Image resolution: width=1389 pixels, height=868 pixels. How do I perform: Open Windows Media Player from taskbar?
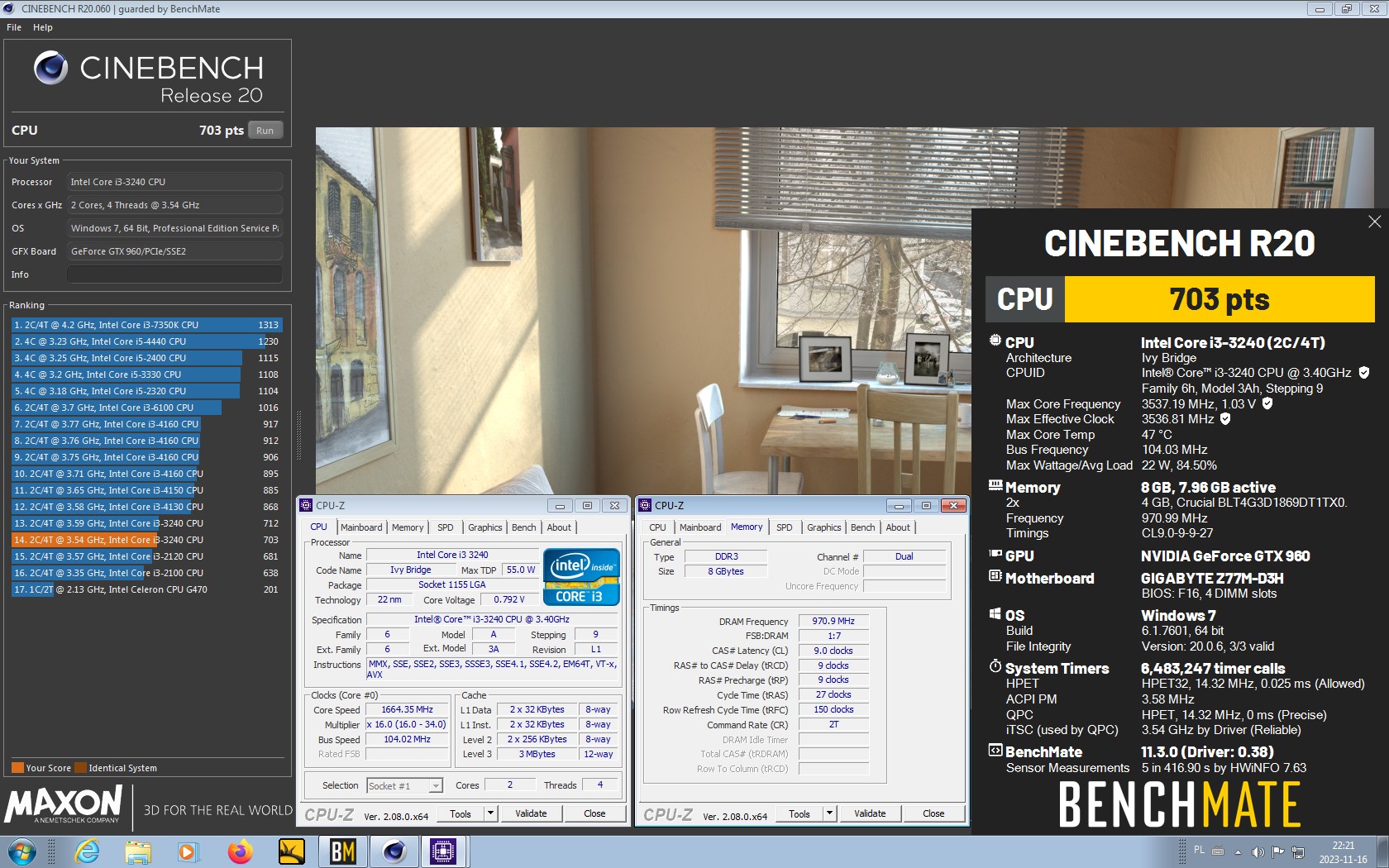[189, 851]
